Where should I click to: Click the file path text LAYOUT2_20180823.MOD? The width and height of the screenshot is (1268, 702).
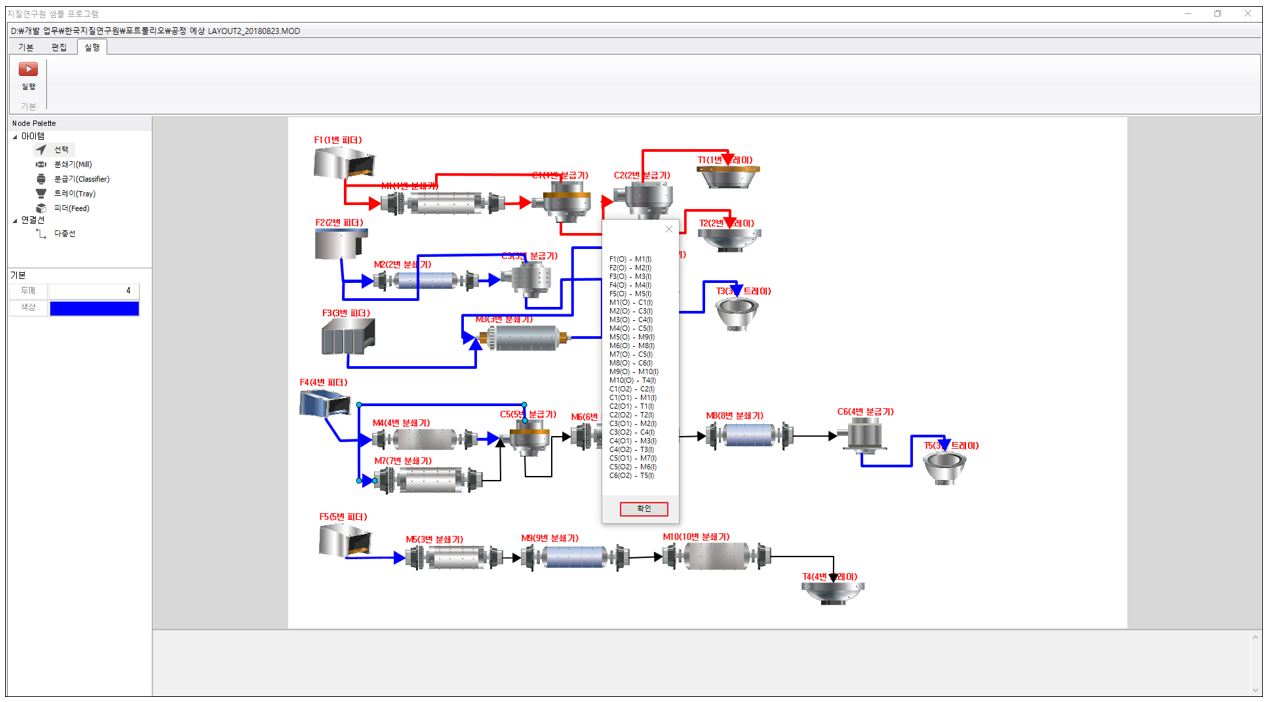click(x=253, y=31)
